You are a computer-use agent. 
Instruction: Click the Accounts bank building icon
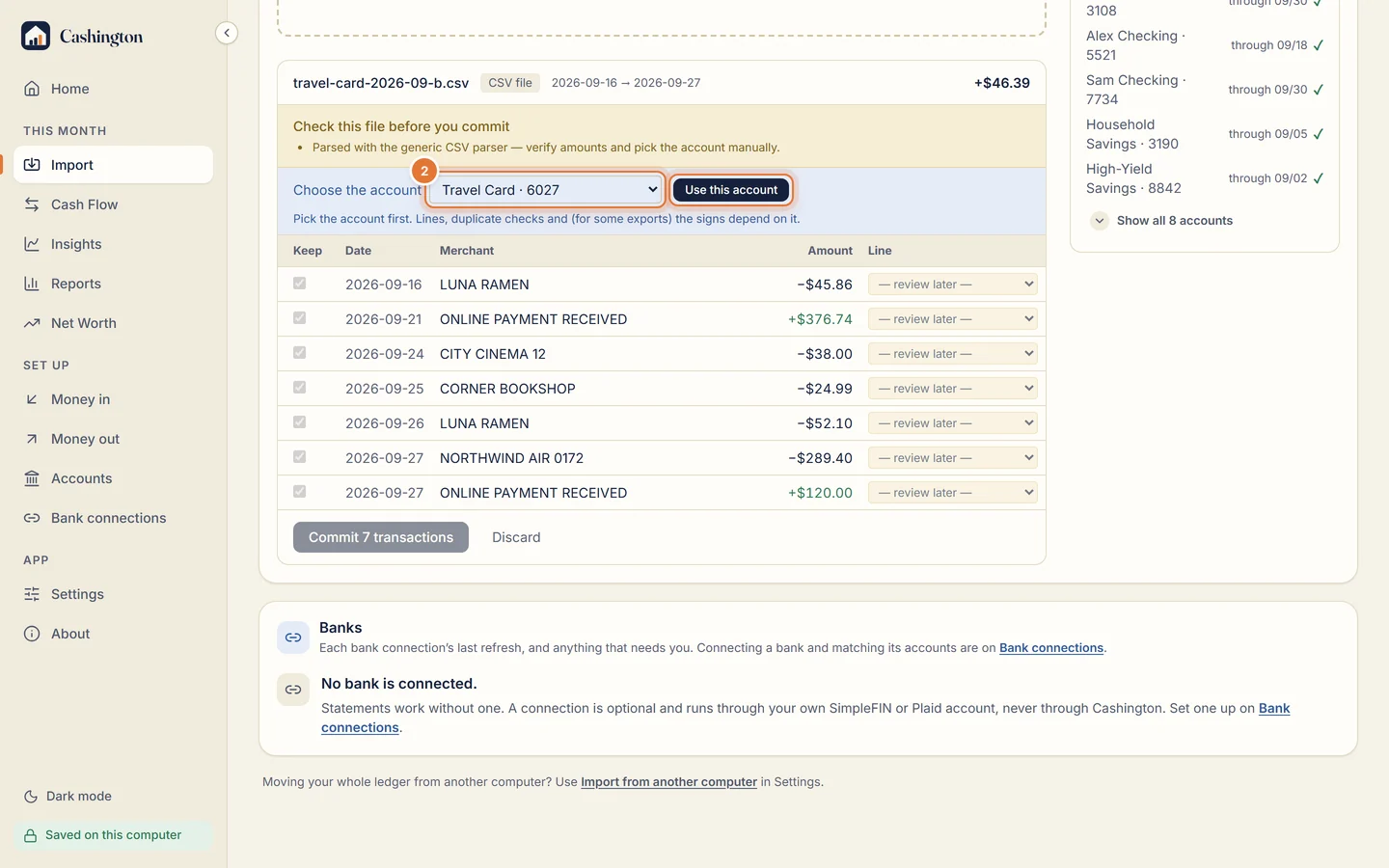[x=32, y=478]
